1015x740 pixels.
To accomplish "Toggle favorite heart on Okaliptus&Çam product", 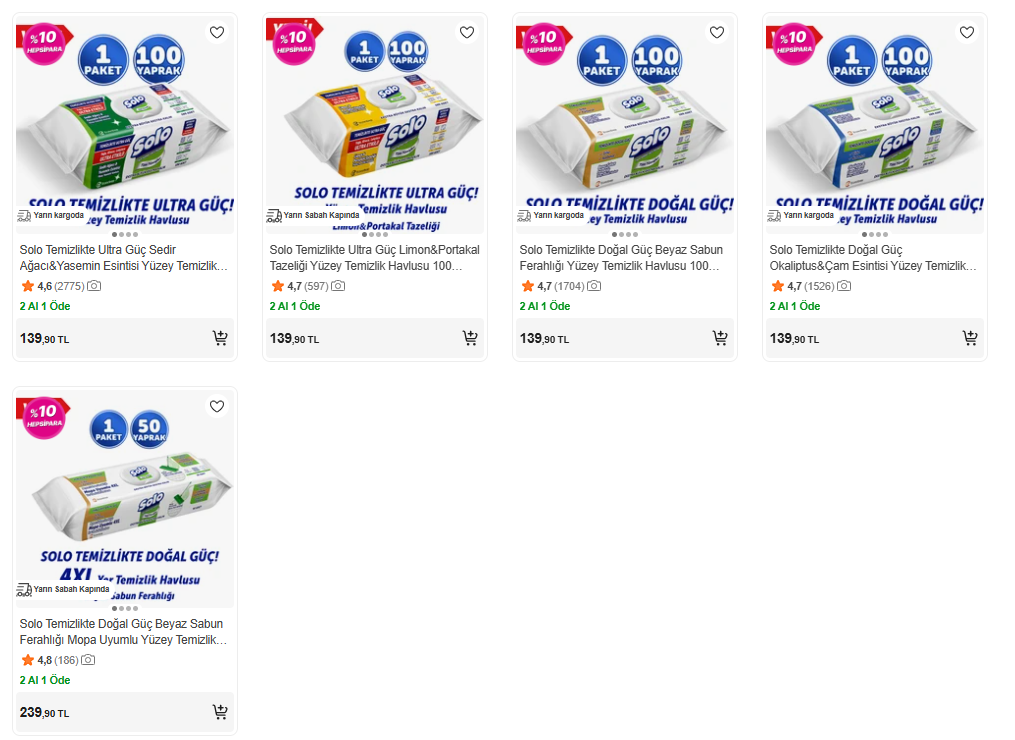I will tap(967, 33).
